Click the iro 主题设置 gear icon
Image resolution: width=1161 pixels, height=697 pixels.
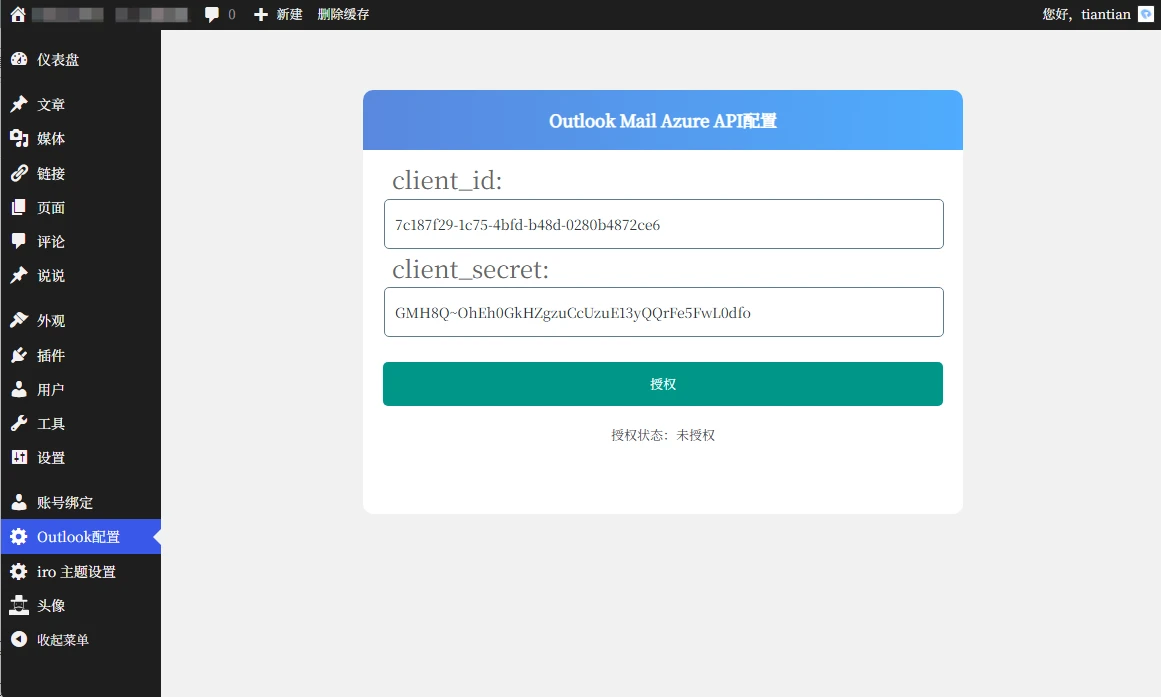coord(19,572)
